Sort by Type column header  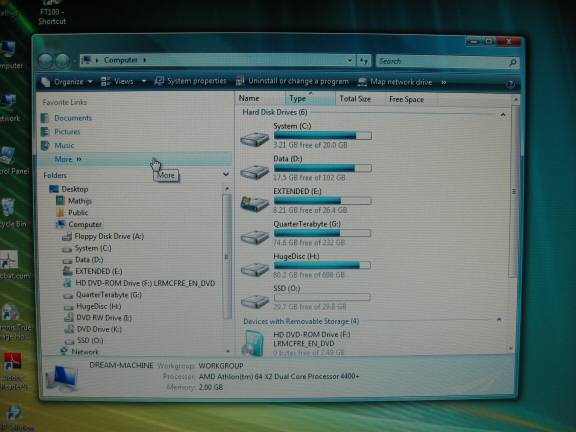pos(310,98)
